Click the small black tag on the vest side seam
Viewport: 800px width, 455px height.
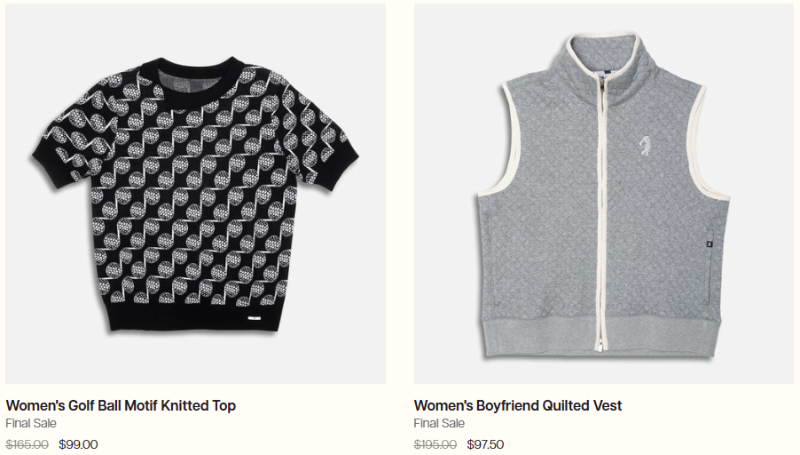(x=710, y=244)
